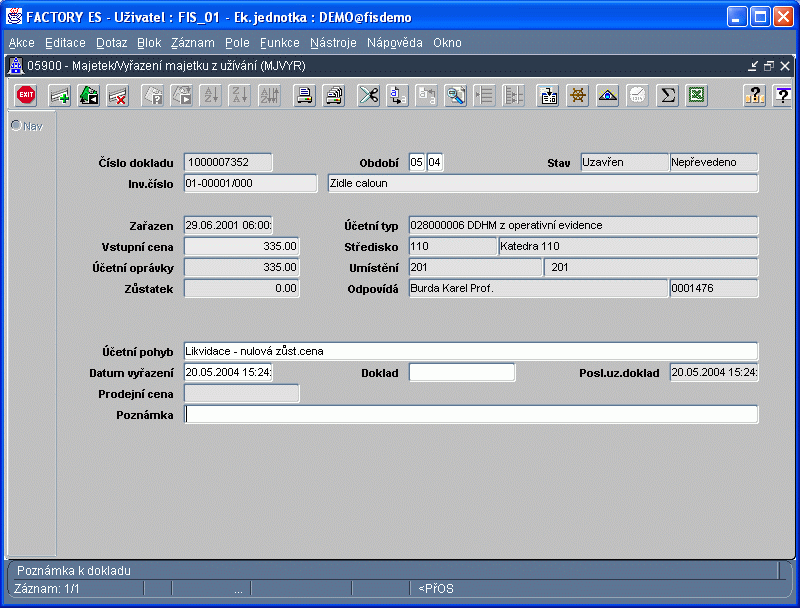Click execute query icon with play arrow

coord(182,95)
